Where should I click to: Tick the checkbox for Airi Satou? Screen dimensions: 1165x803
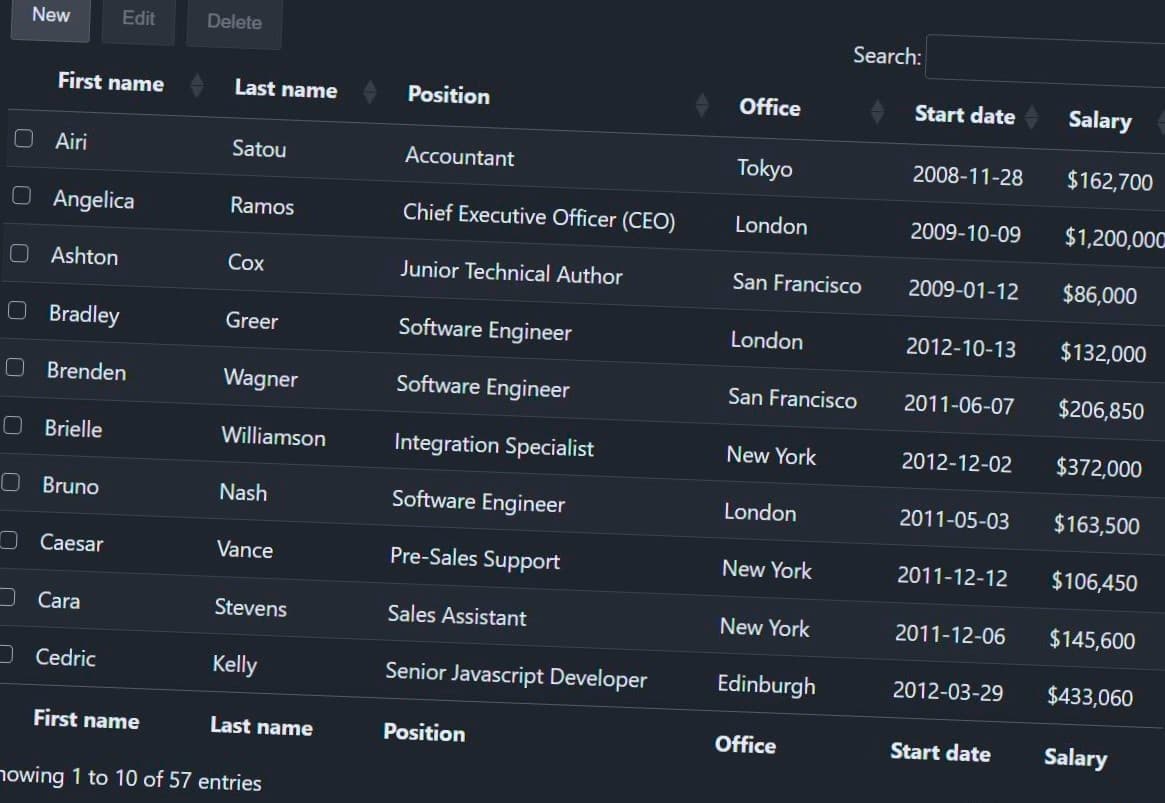pyautogui.click(x=24, y=139)
